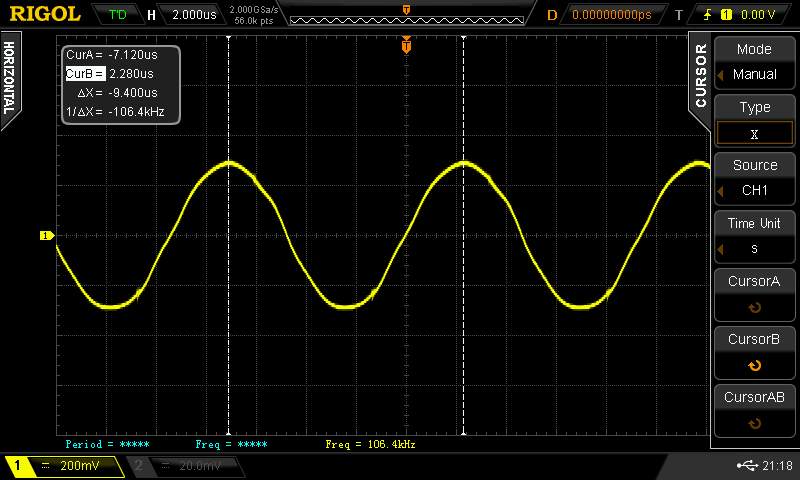
Task: Click the rising edge trigger icon
Action: [x=709, y=14]
